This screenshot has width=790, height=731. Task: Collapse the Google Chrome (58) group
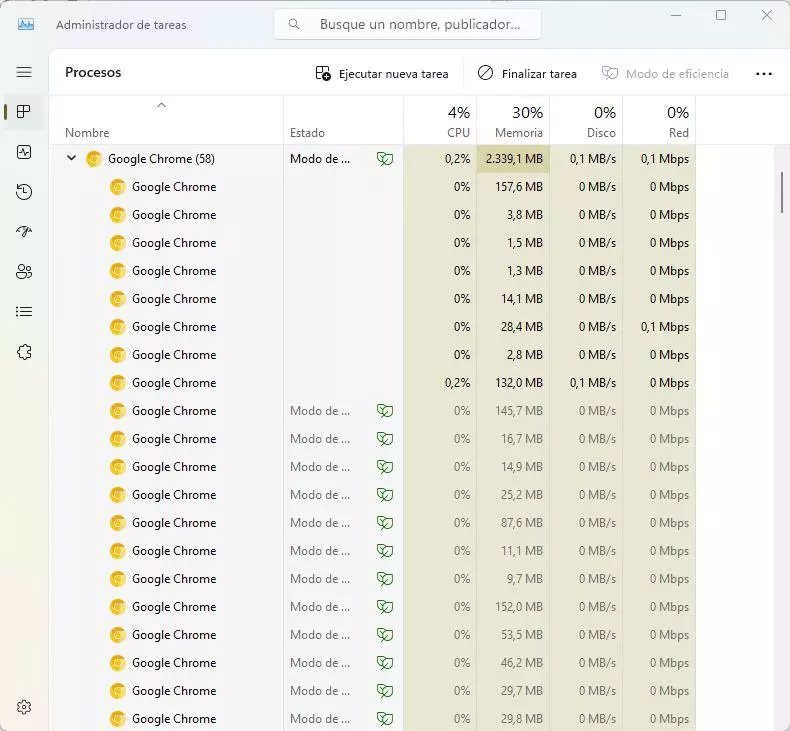(x=71, y=158)
